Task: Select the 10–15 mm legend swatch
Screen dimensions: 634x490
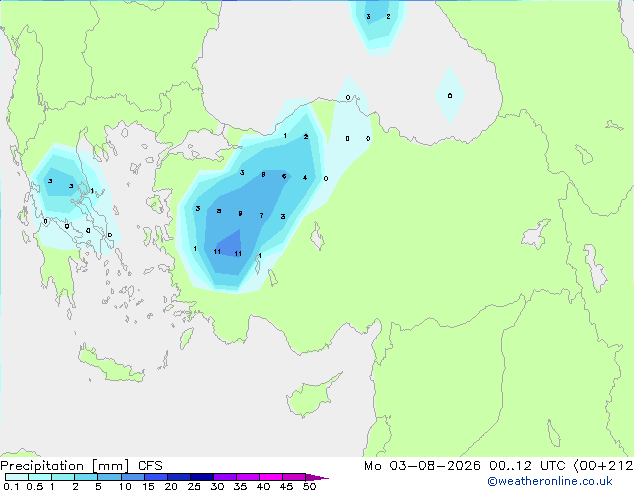Action: (132, 477)
